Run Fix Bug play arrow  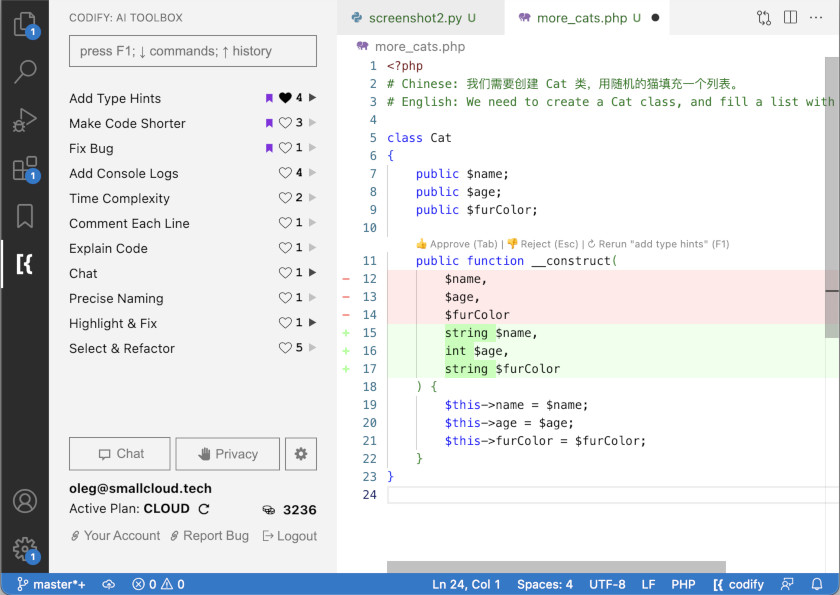(312, 147)
